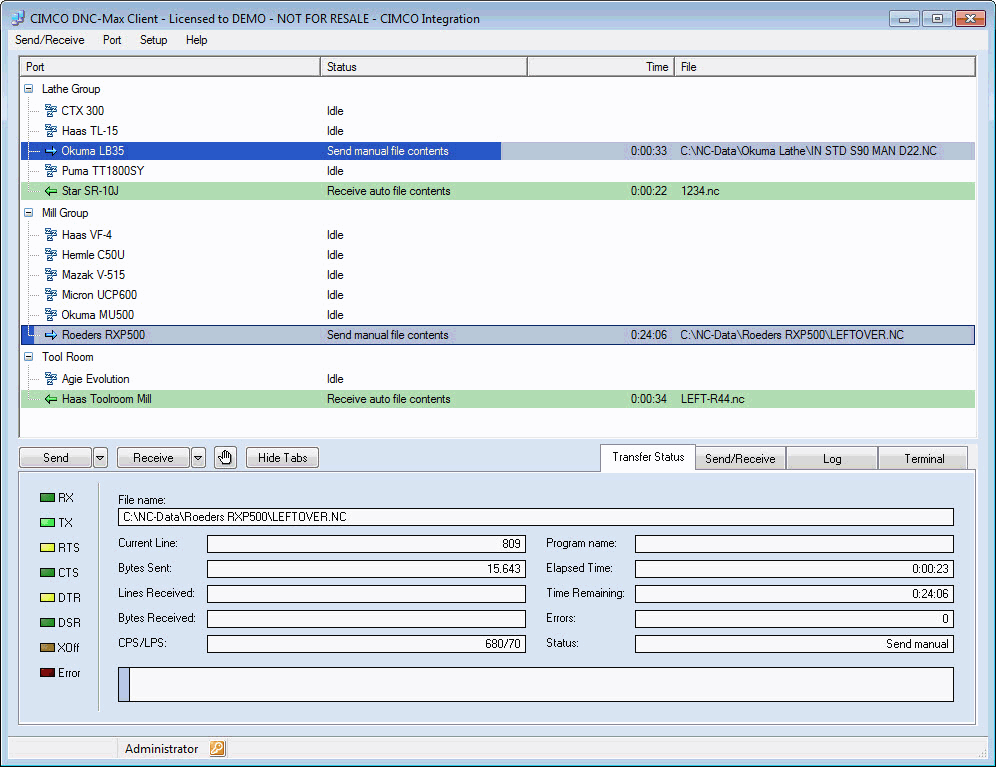Click the Haas VF-4 port icon
This screenshot has width=996, height=767.
point(51,235)
